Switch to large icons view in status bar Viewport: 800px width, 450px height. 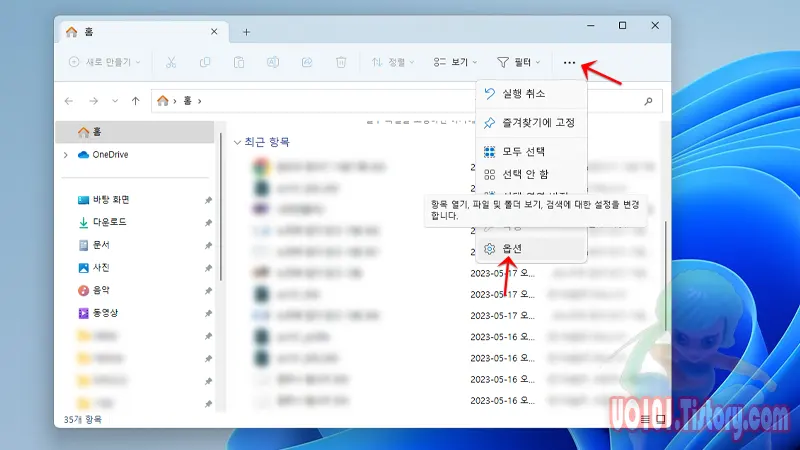[661, 419]
